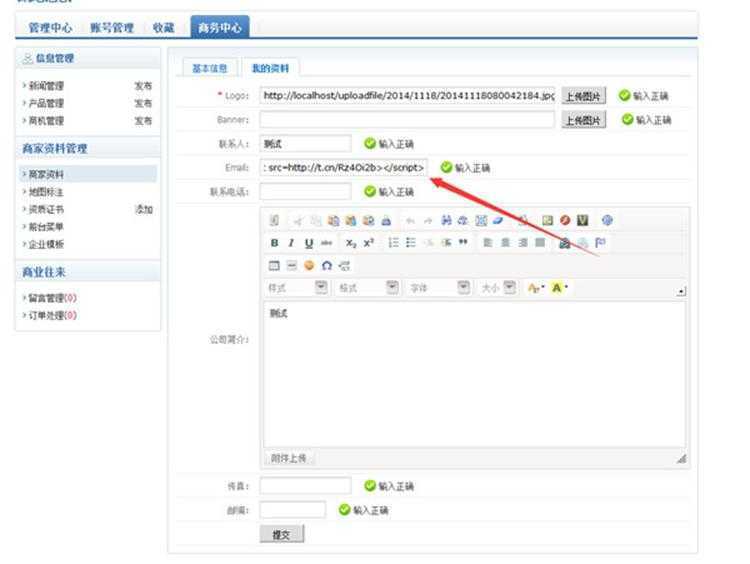Insert special character via Omega icon
The image size is (750, 564).
coord(327,265)
